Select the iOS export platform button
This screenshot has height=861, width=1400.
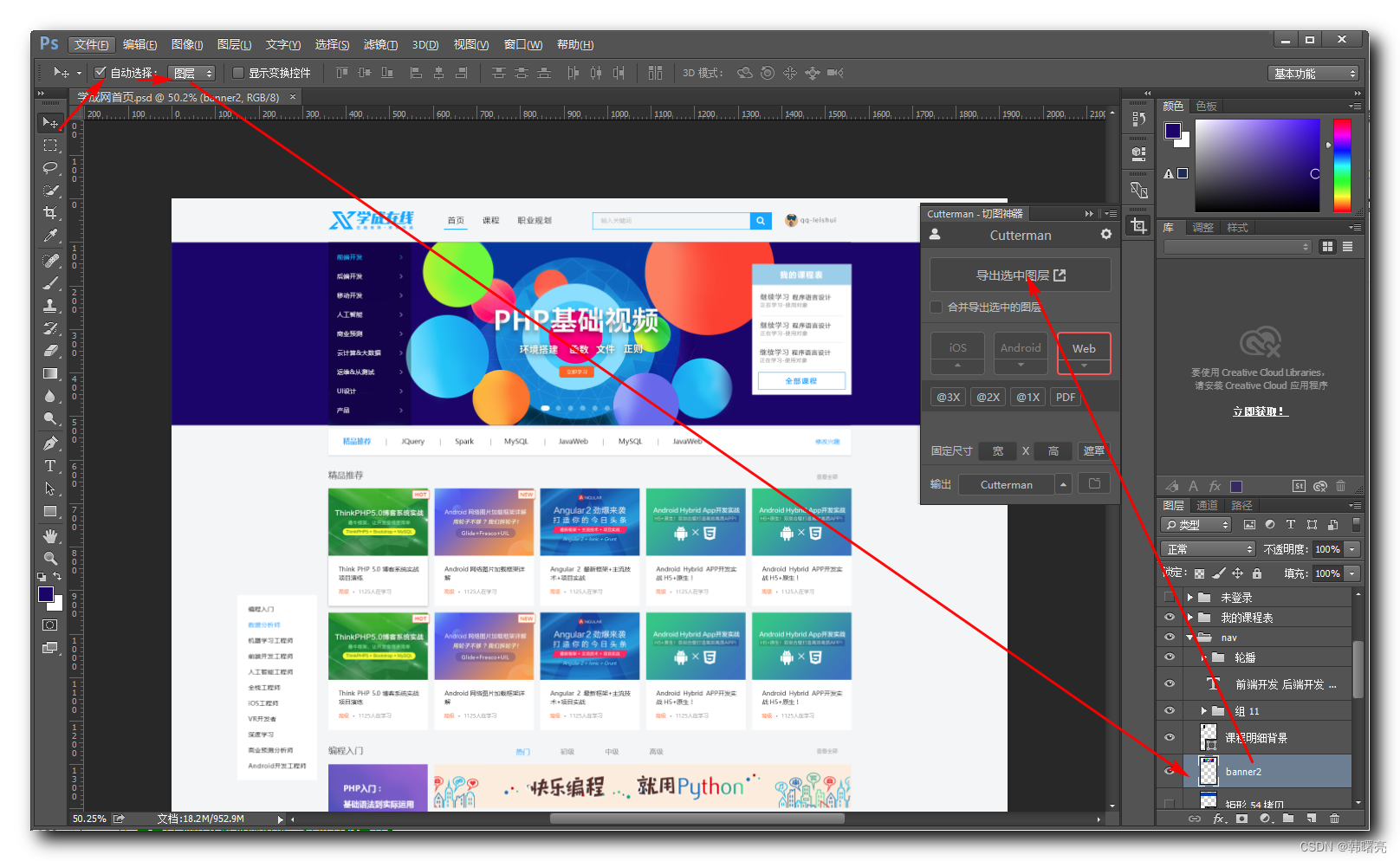pos(957,353)
